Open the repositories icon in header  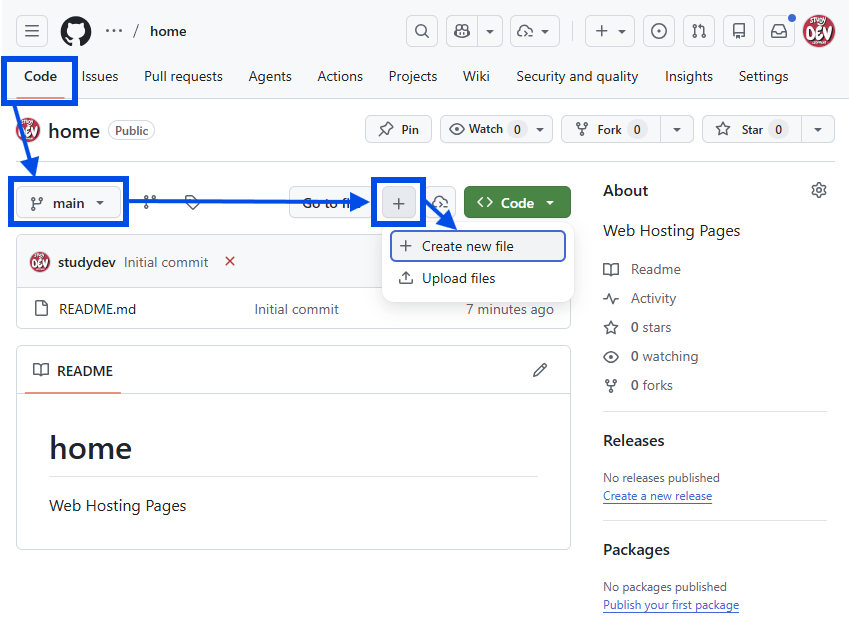click(739, 31)
